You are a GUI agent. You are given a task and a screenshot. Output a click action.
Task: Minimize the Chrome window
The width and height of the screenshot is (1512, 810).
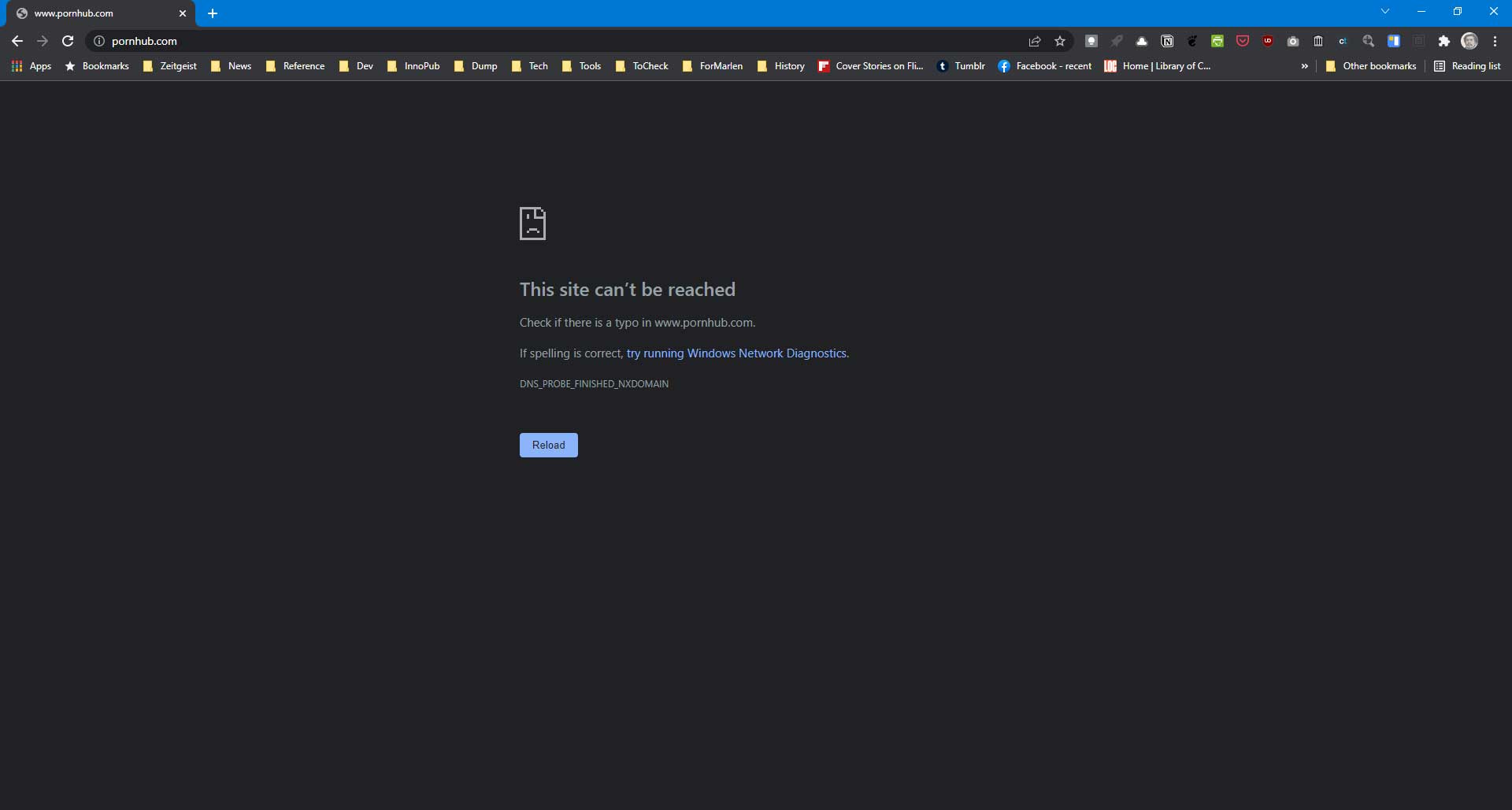1421,11
